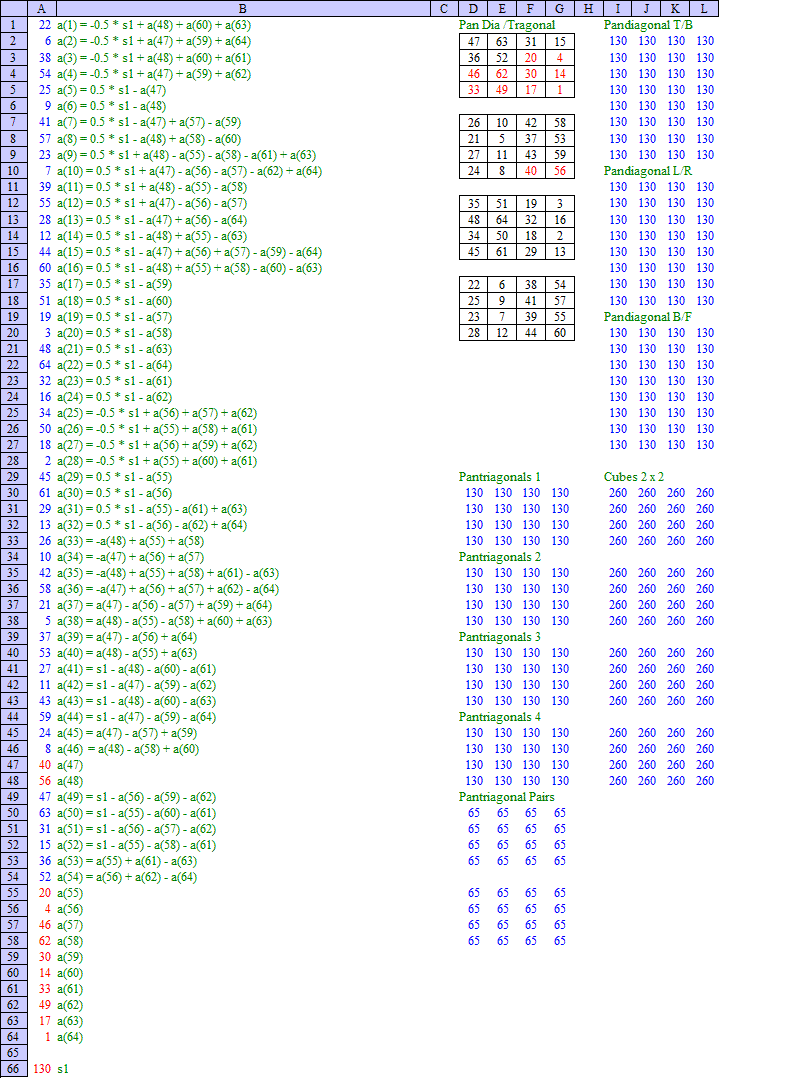Click red value 1 in row 64
The height and width of the screenshot is (1078, 790).
47,1037
